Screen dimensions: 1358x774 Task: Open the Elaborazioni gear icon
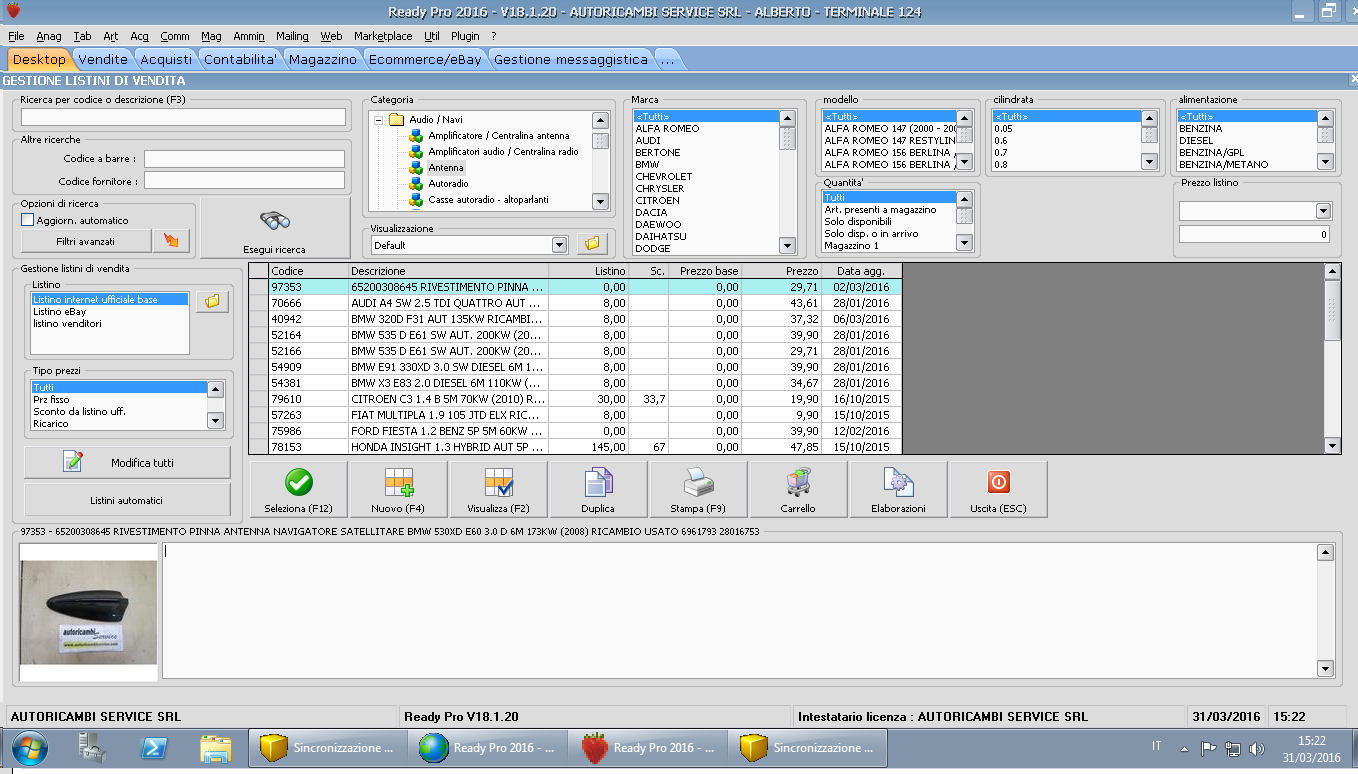click(x=898, y=483)
